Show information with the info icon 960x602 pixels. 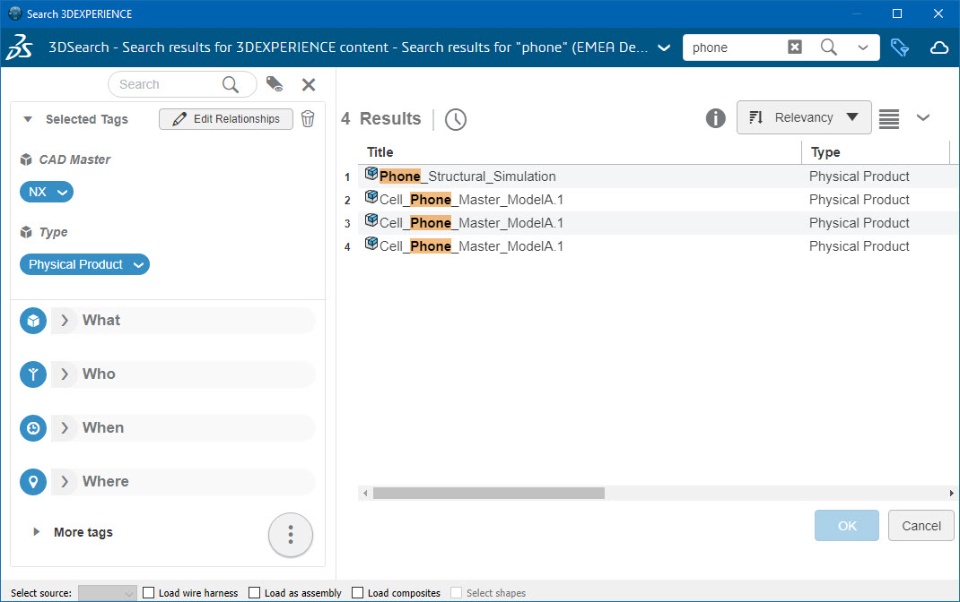[x=715, y=118]
